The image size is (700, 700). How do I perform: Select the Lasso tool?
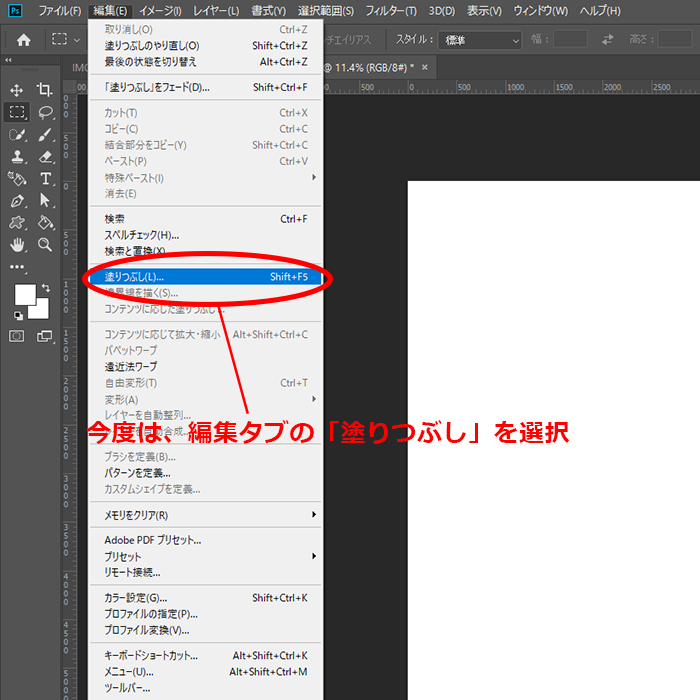pos(45,112)
